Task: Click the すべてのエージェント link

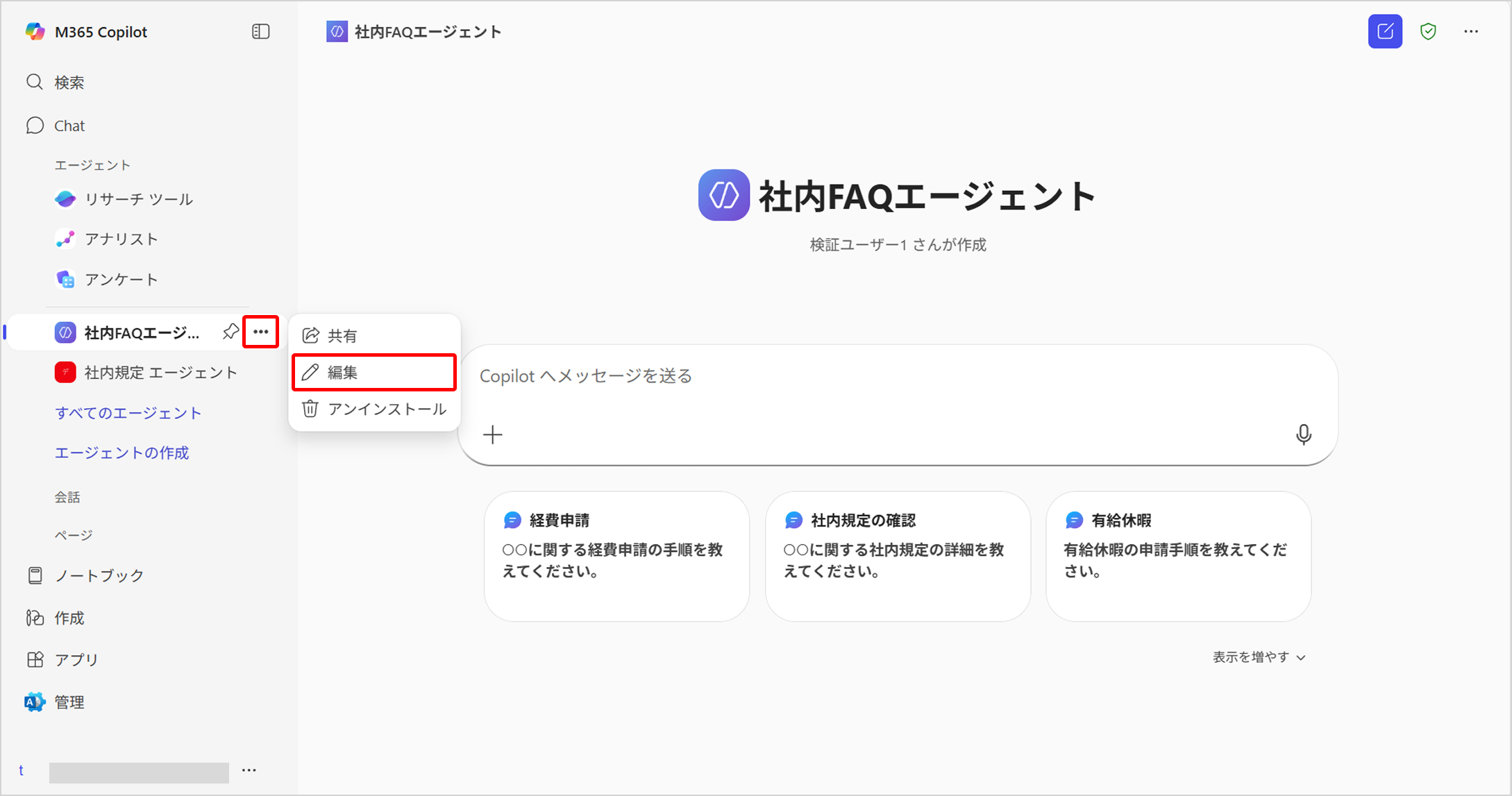Action: pyautogui.click(x=128, y=413)
